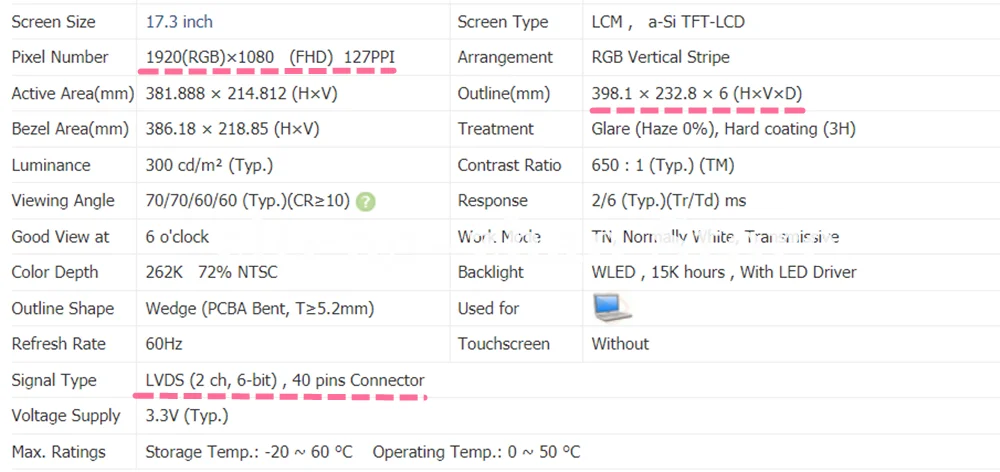Click the WLED backlight description text
The height and width of the screenshot is (472, 1000).
tap(724, 272)
